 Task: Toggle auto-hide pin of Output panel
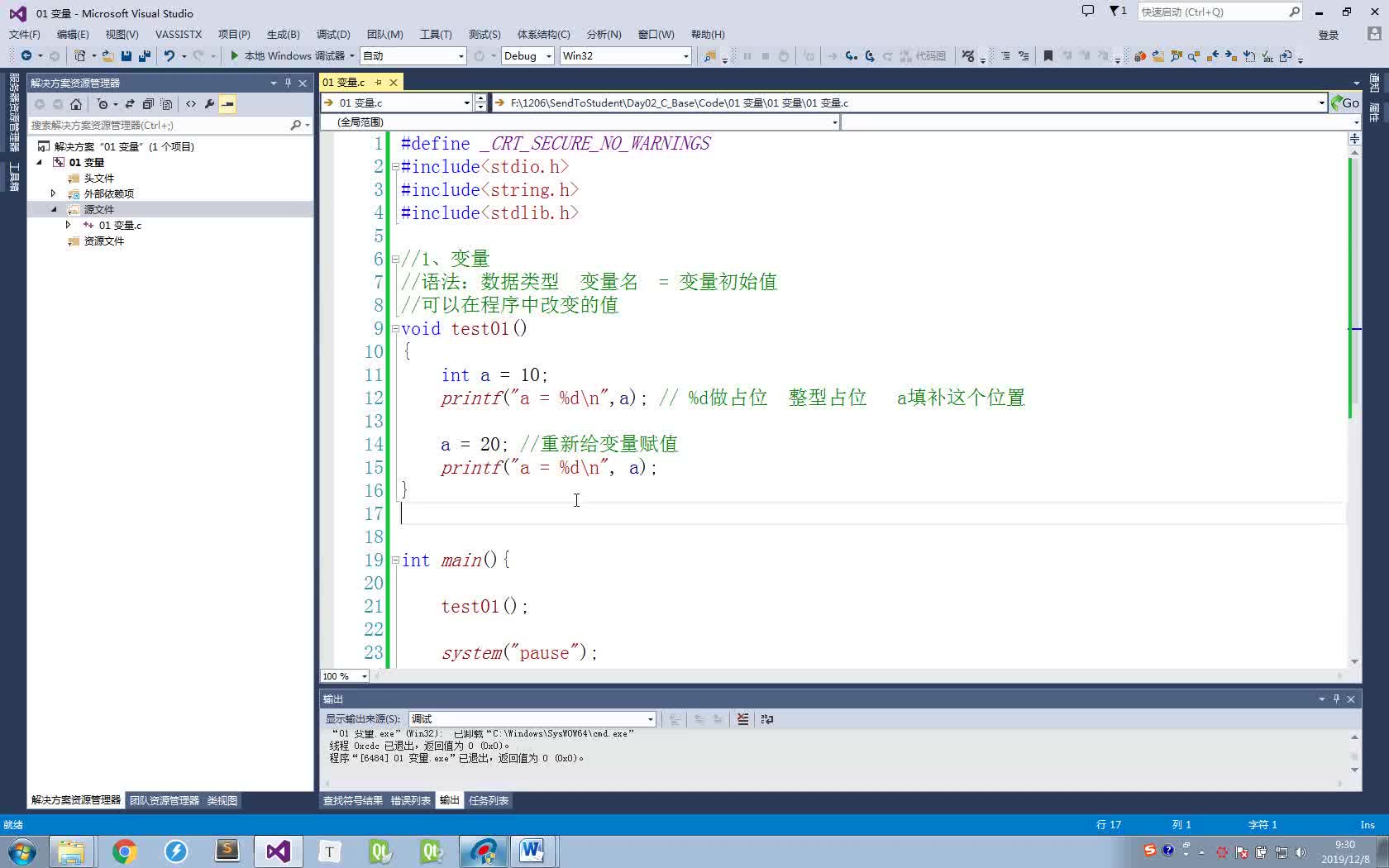tap(1336, 699)
